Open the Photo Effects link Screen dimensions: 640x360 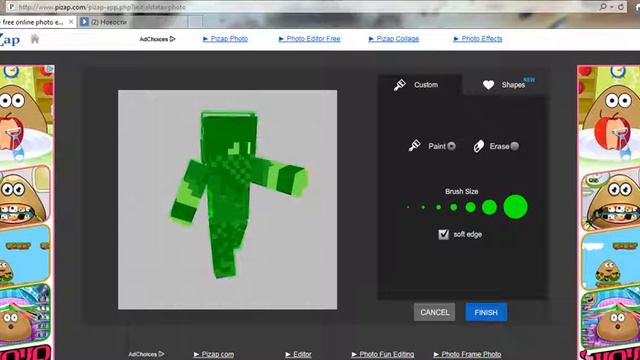click(478, 39)
